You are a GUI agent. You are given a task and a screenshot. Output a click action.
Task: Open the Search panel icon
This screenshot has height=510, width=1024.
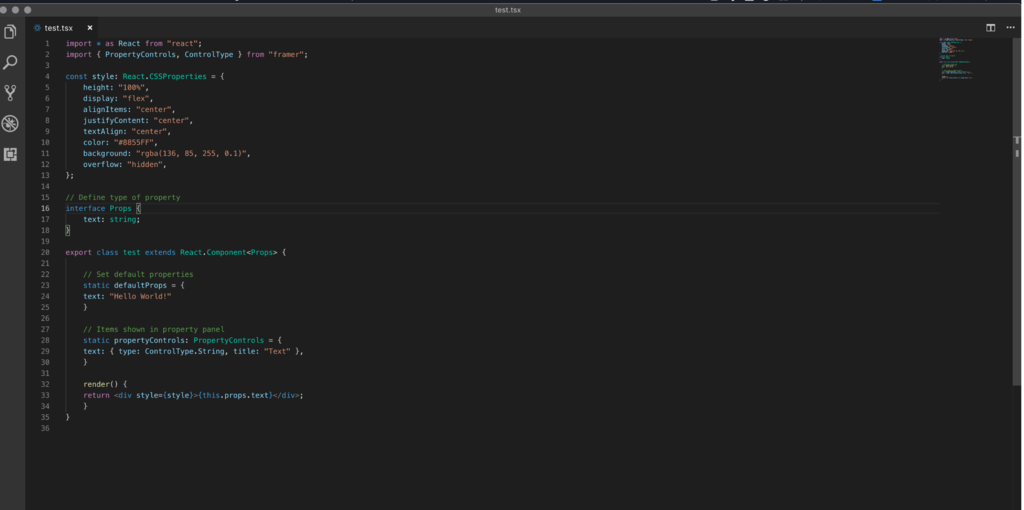tap(10, 62)
